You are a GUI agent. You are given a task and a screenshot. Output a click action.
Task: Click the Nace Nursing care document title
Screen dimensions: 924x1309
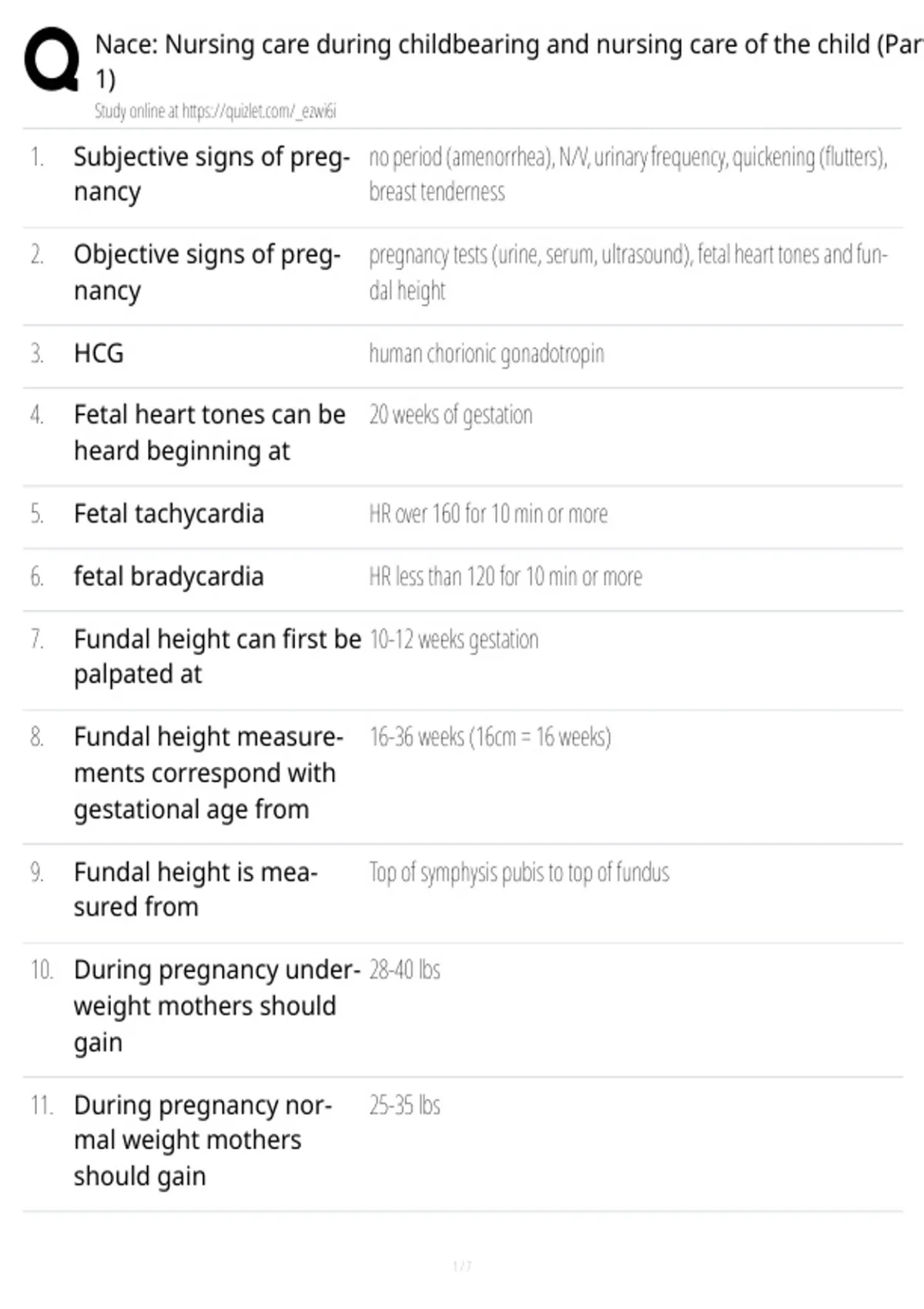point(509,62)
